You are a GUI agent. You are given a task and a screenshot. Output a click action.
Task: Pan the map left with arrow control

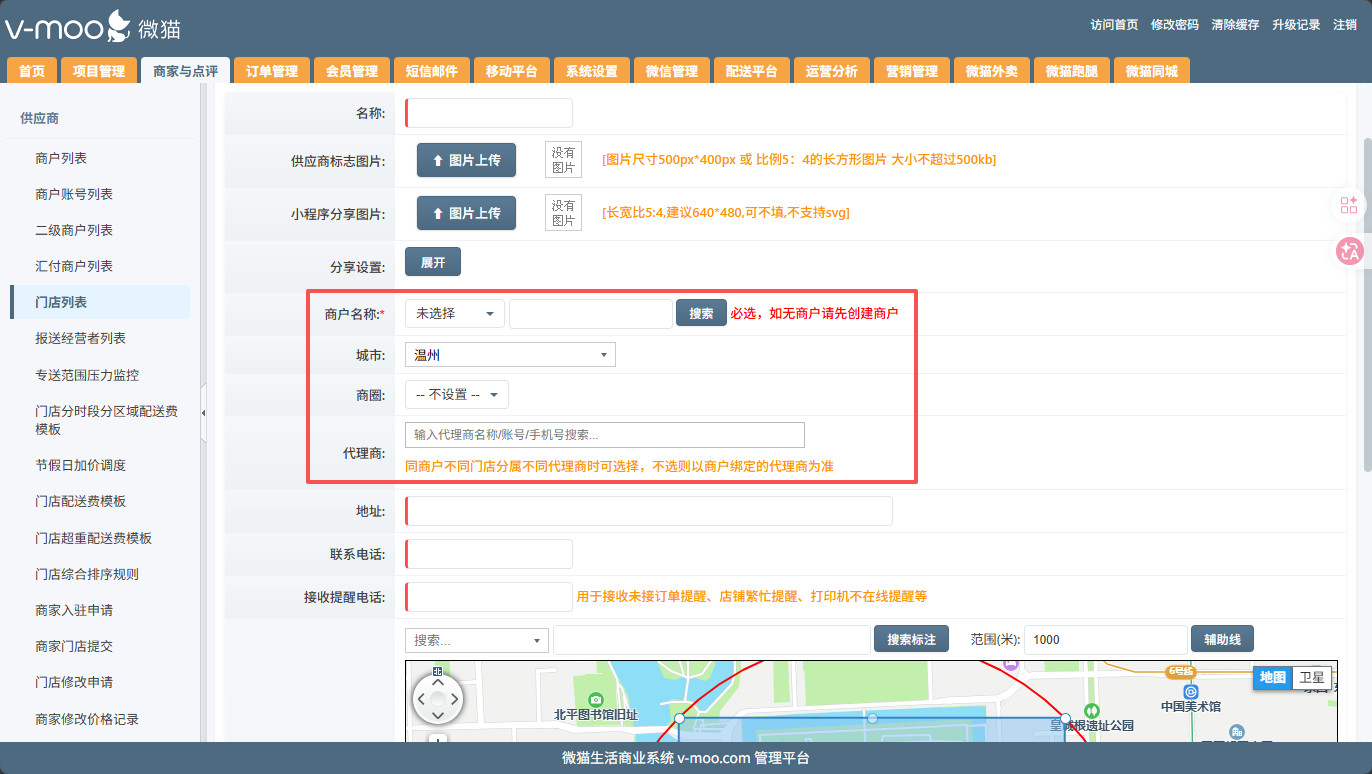click(x=421, y=698)
